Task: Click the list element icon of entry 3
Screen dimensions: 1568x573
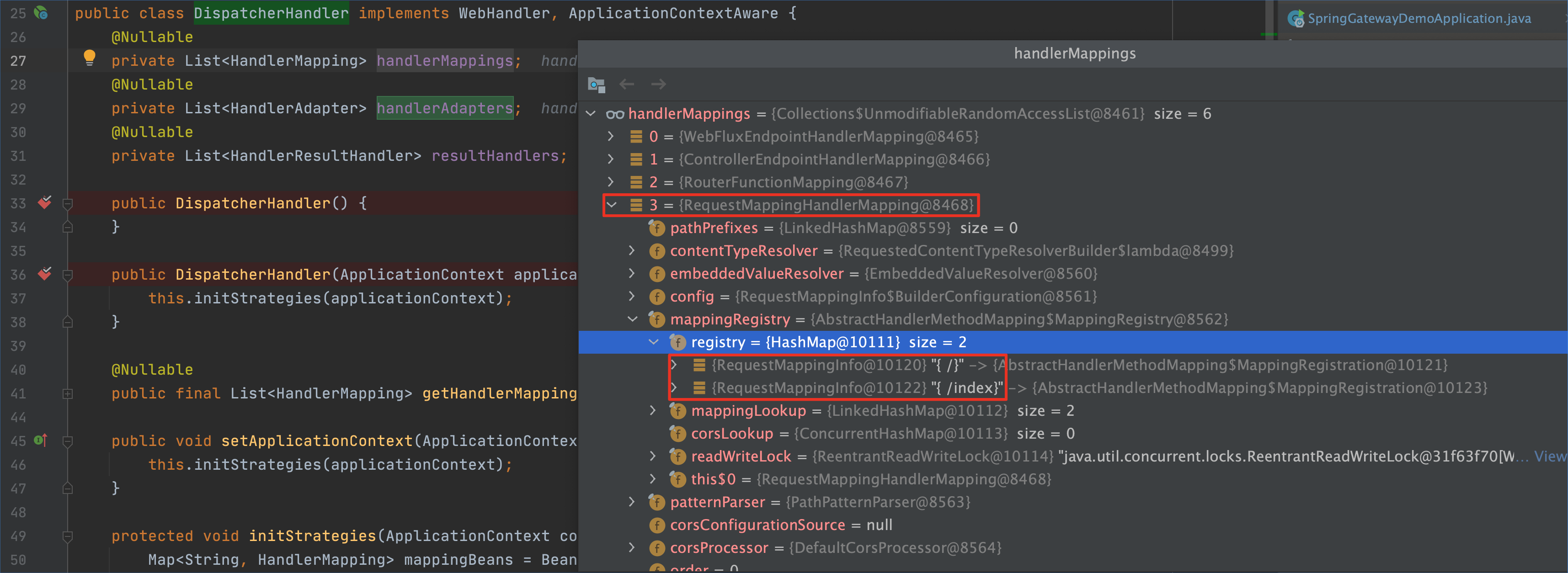Action: coord(636,205)
